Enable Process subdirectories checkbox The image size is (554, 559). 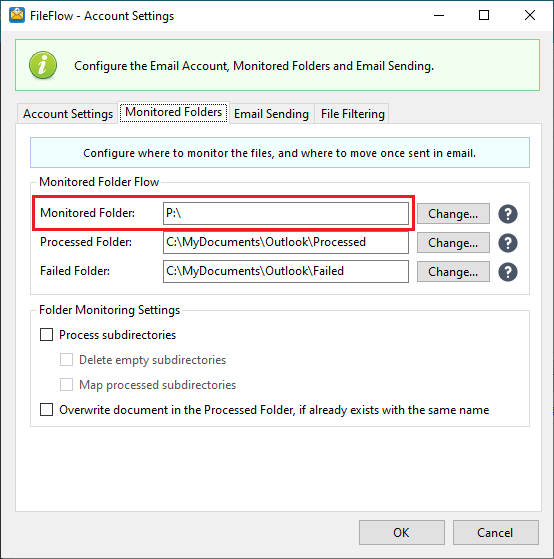click(46, 335)
